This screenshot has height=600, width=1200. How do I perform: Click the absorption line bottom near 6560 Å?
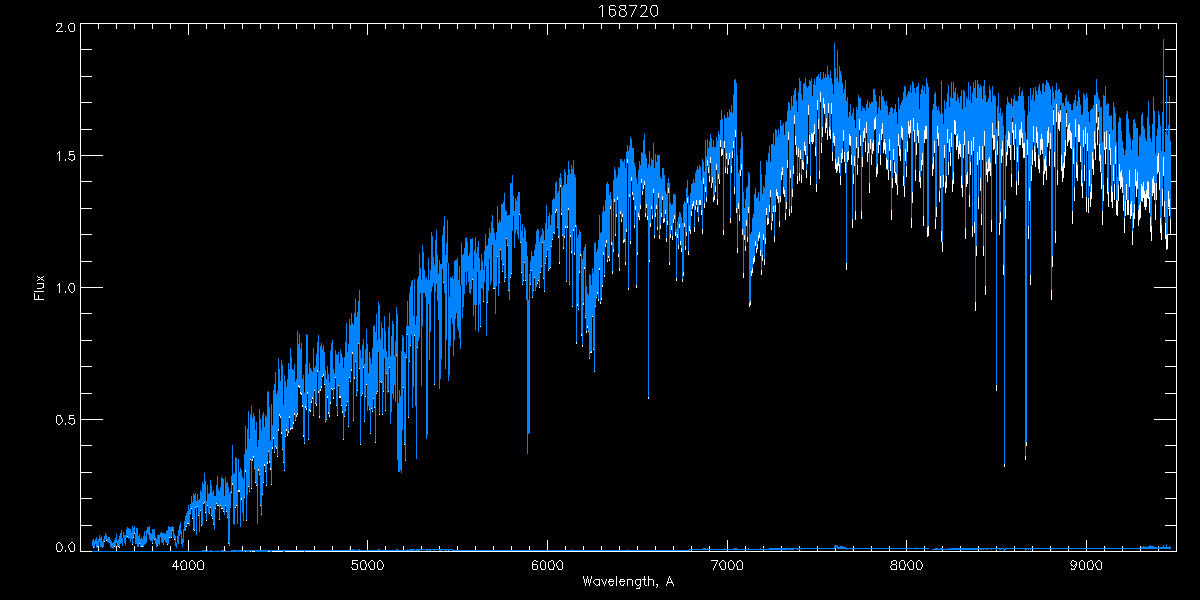648,396
